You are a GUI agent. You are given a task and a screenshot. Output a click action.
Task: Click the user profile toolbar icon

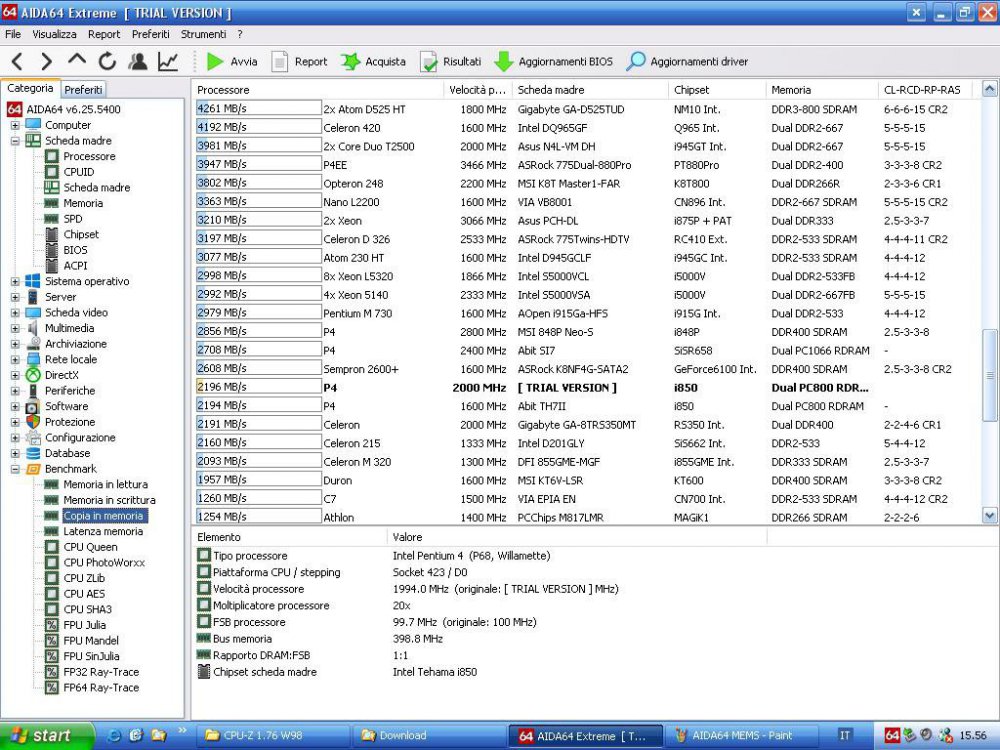(138, 61)
